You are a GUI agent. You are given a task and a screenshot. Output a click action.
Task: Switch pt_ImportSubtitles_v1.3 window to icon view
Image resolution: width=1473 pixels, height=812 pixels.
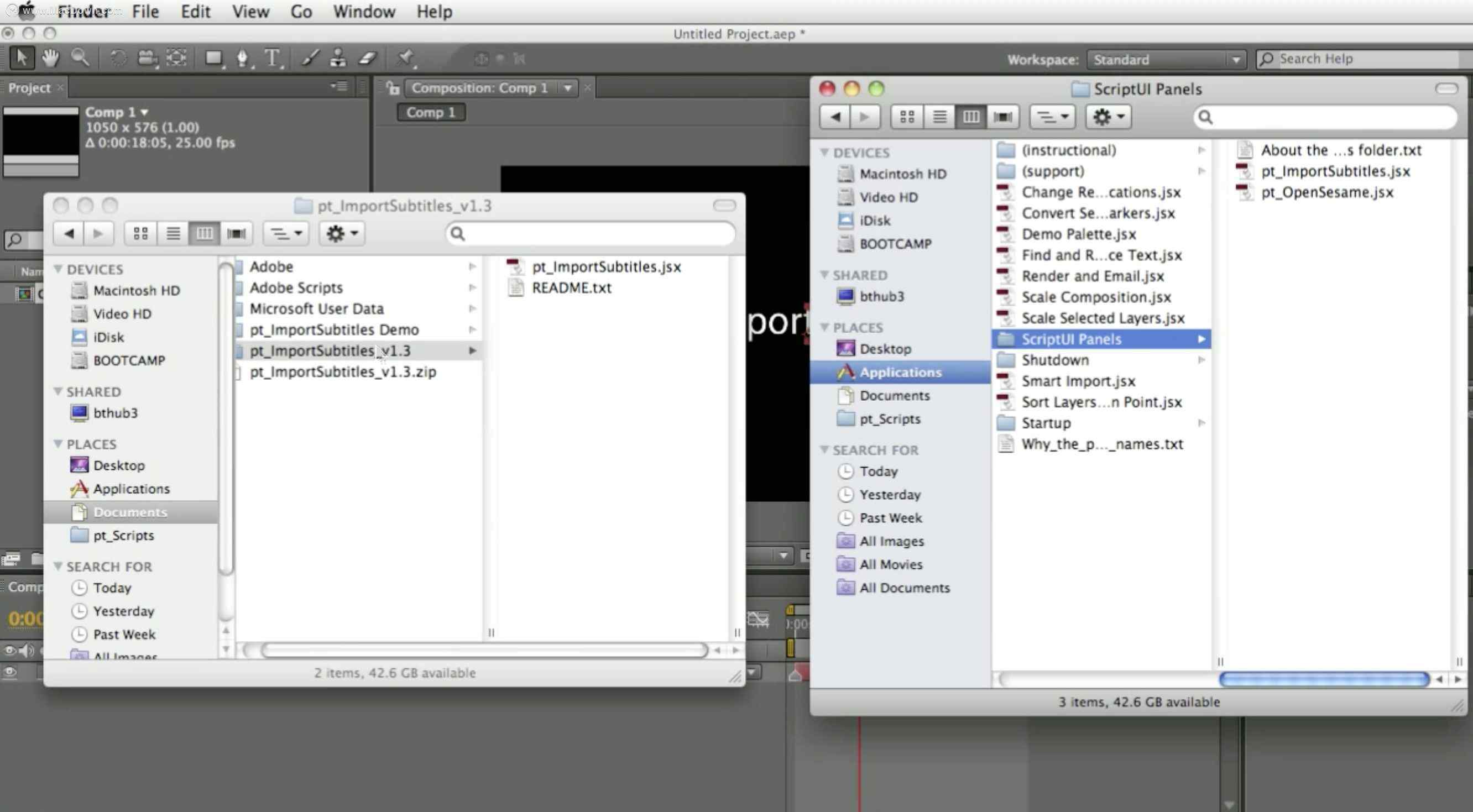click(140, 233)
